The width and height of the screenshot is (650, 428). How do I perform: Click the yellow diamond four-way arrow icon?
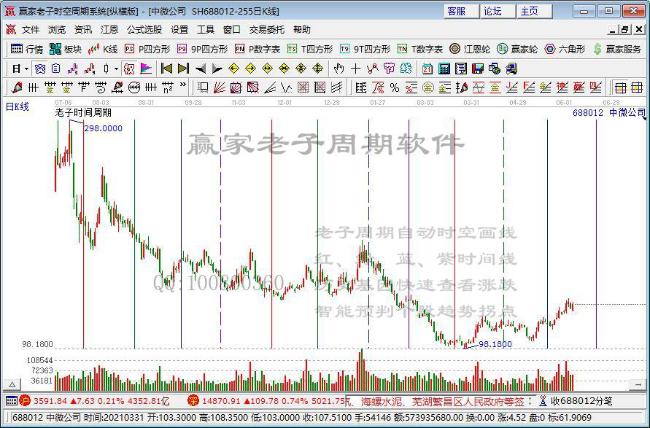[x=318, y=68]
